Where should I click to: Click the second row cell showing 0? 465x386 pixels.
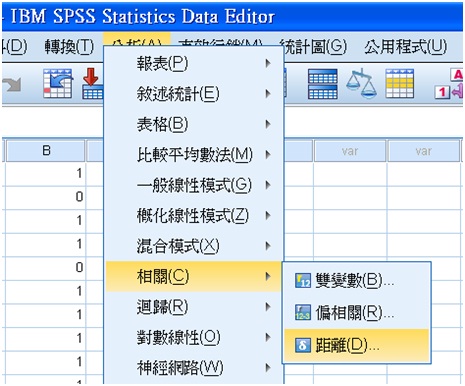46,197
